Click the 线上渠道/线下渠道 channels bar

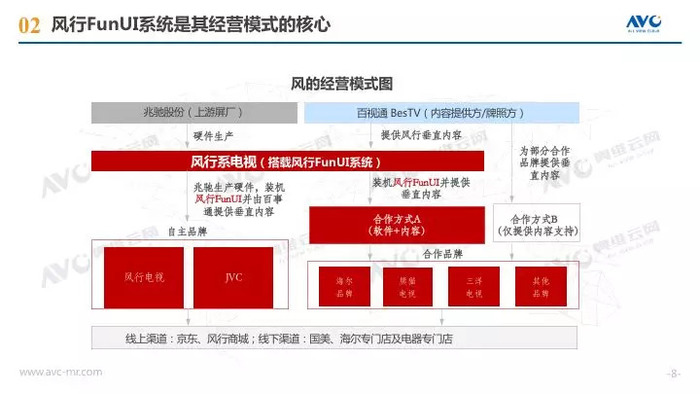(x=334, y=338)
